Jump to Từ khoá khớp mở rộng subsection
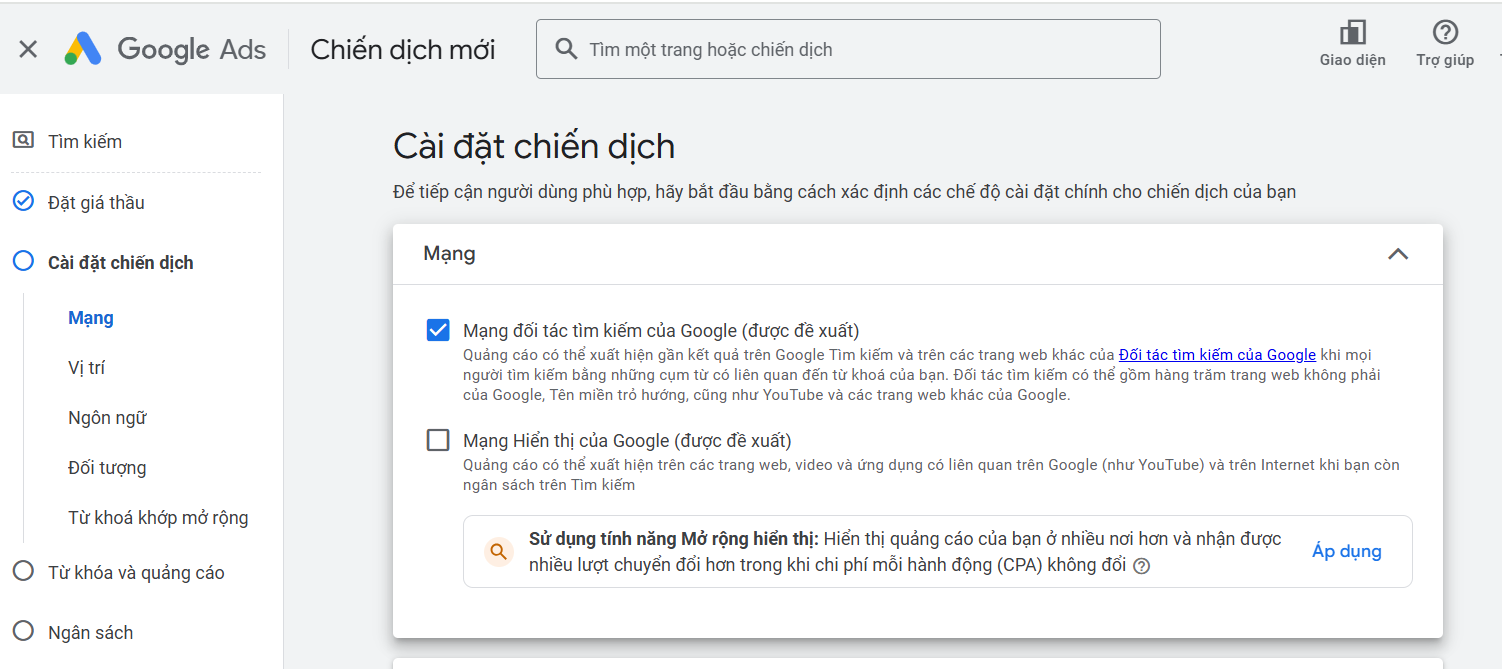The width and height of the screenshot is (1502, 669). (158, 518)
